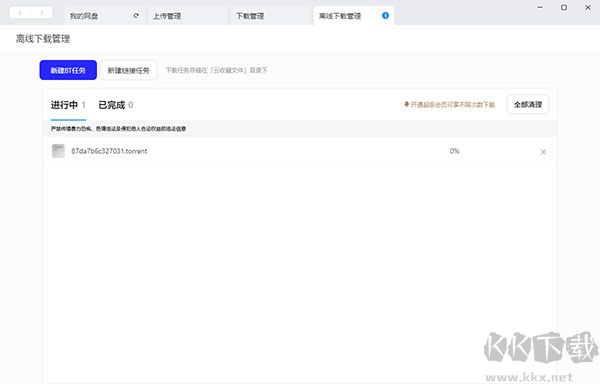Maximize the window
This screenshot has width=600, height=384.
pyautogui.click(x=564, y=7)
